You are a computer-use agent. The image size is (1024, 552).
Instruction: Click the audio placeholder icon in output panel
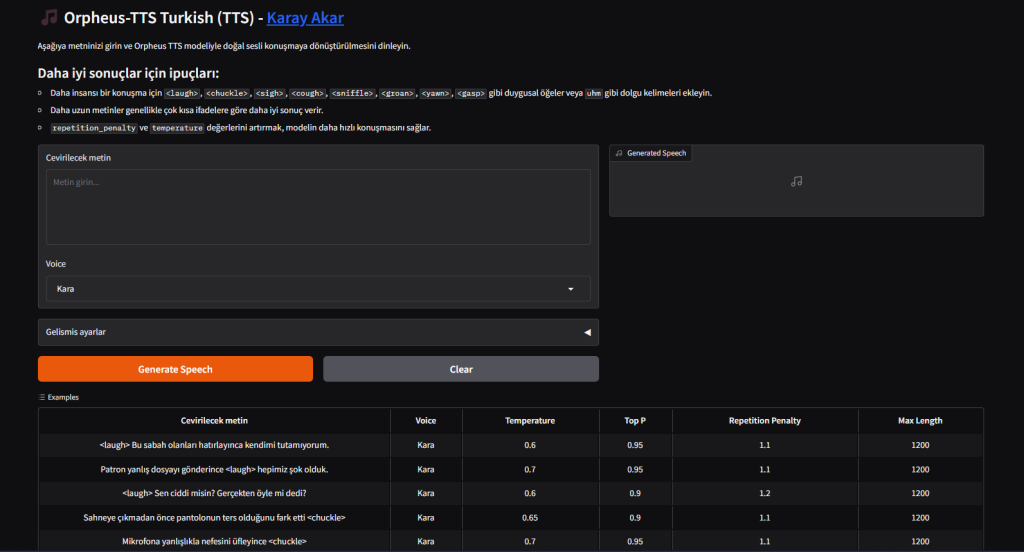(x=796, y=181)
